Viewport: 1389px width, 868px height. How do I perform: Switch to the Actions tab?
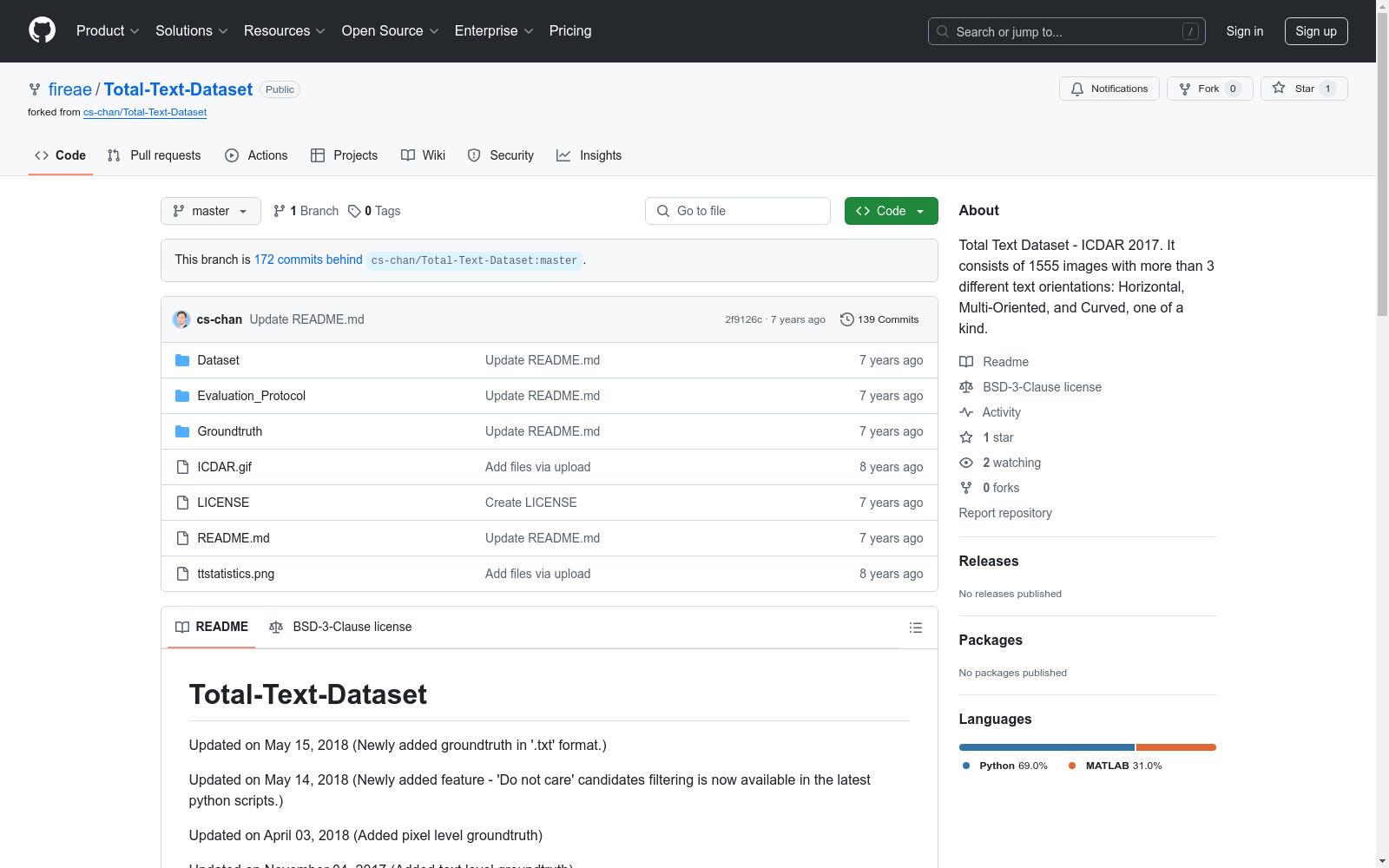click(x=256, y=155)
